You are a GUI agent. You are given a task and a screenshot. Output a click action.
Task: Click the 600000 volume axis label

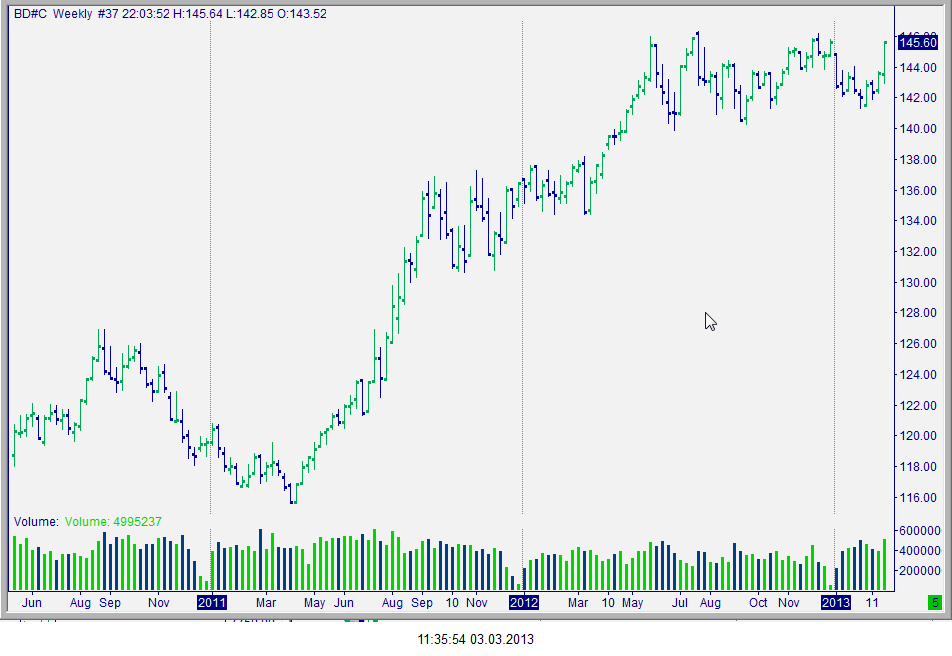920,531
